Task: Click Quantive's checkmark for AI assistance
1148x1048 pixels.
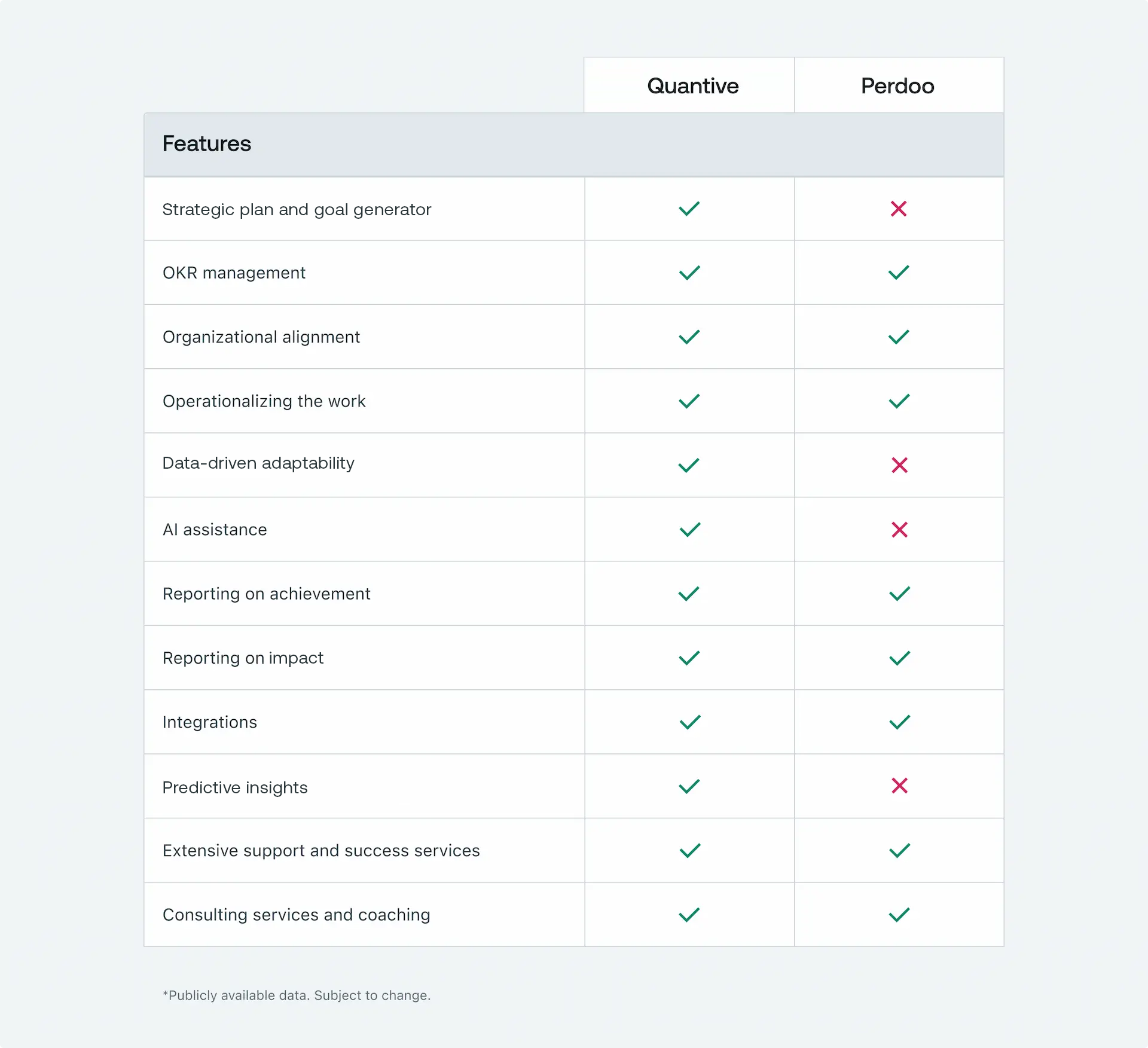Action: pyautogui.click(x=689, y=530)
